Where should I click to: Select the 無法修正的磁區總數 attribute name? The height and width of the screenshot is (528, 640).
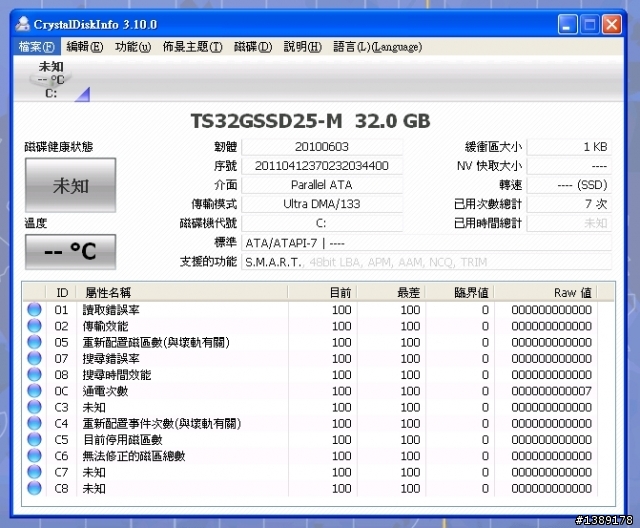coord(134,456)
